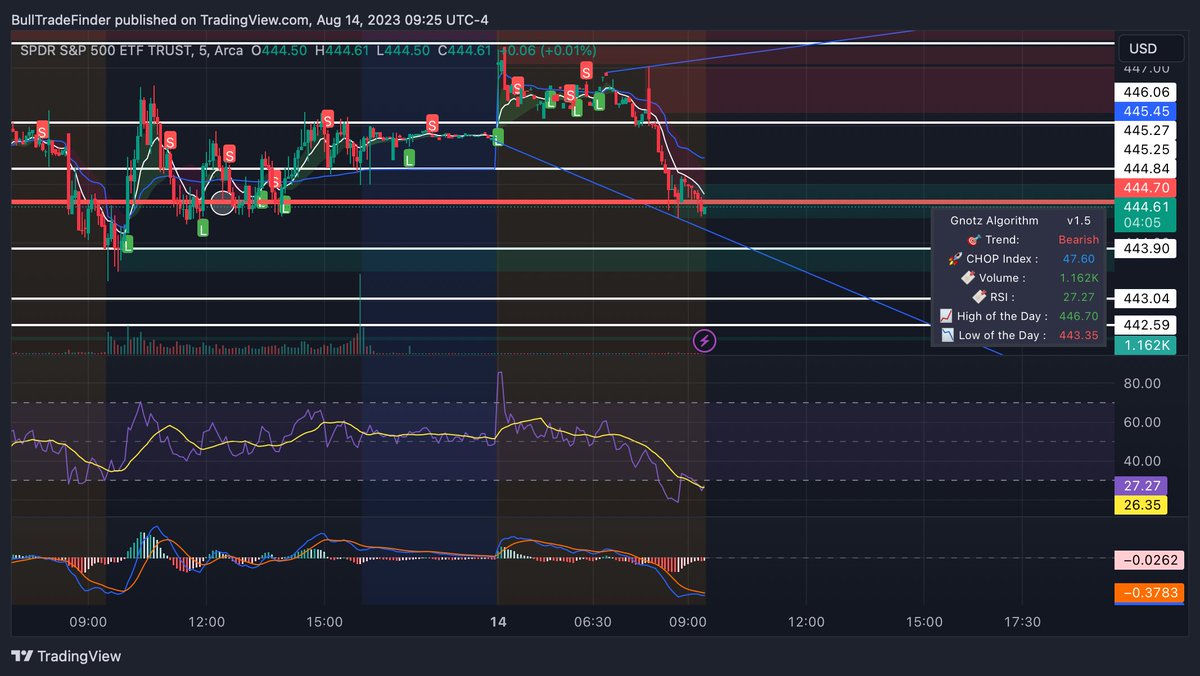The height and width of the screenshot is (676, 1200).
Task: Click the orange −0.3783 MACD signal label
Action: [x=1150, y=593]
